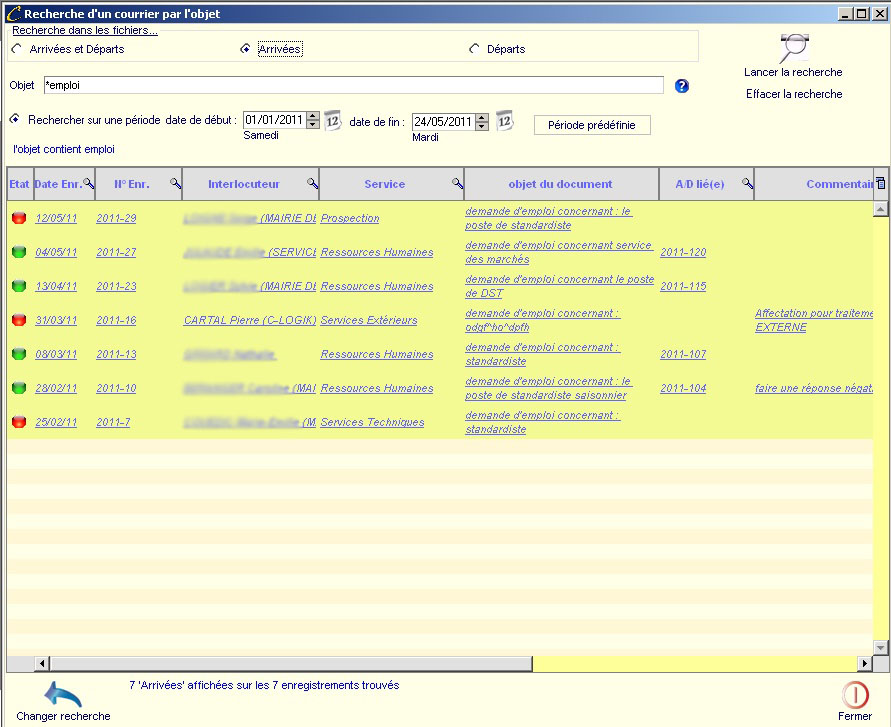
Task: Click search icon in Interlocuteur column header
Action: pyautogui.click(x=312, y=184)
